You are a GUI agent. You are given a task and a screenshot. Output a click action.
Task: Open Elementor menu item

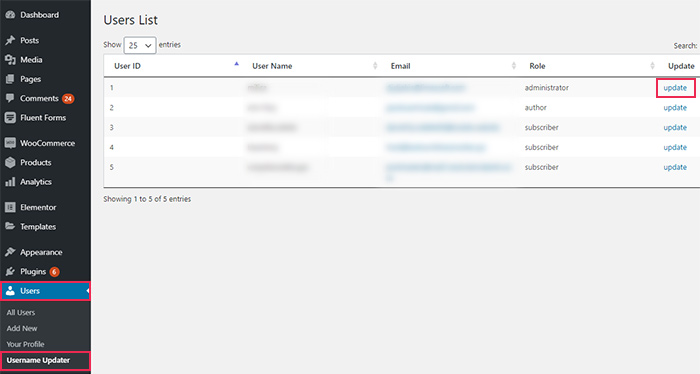point(38,207)
